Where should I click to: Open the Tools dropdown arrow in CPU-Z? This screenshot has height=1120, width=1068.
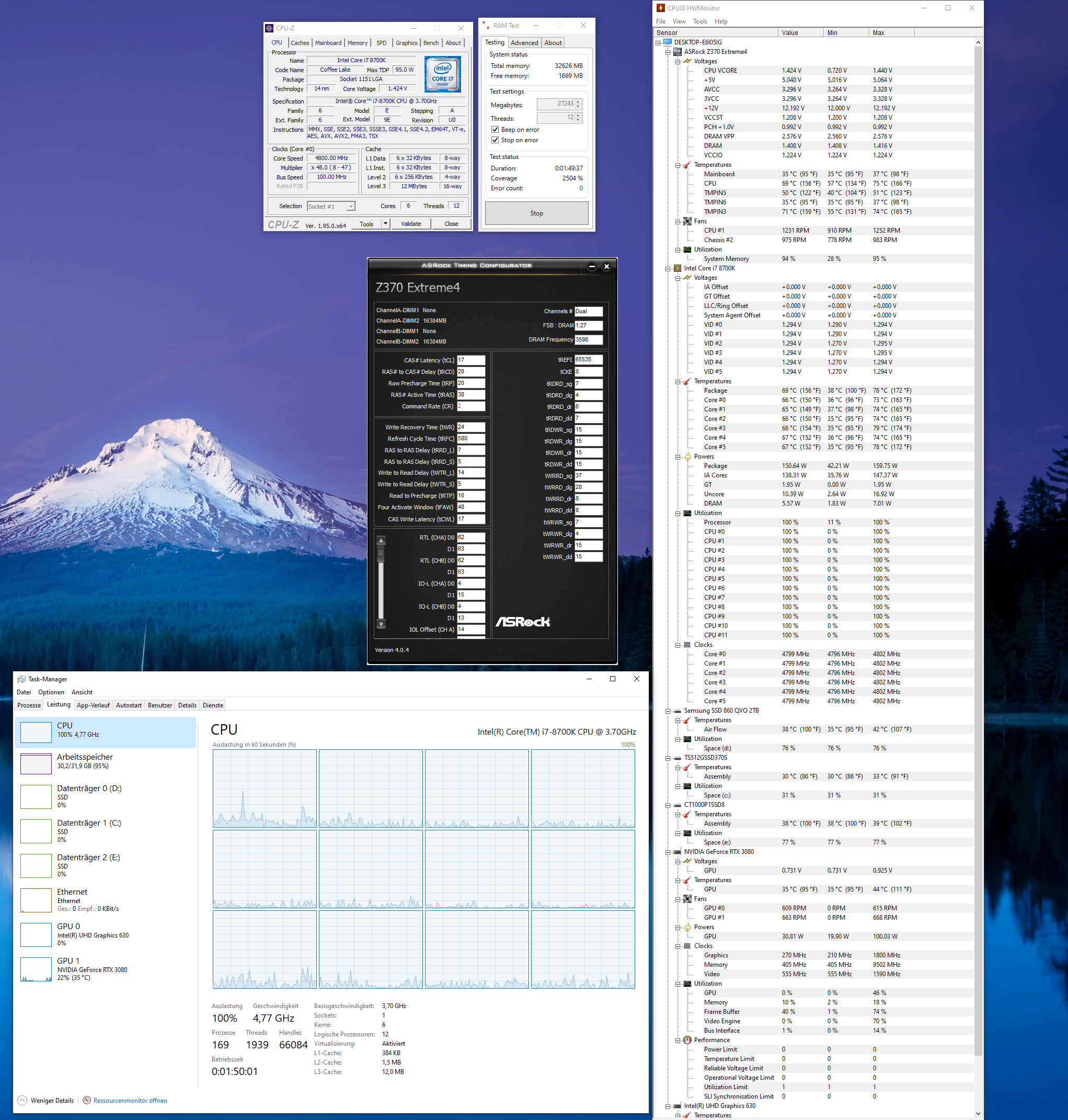(x=385, y=224)
